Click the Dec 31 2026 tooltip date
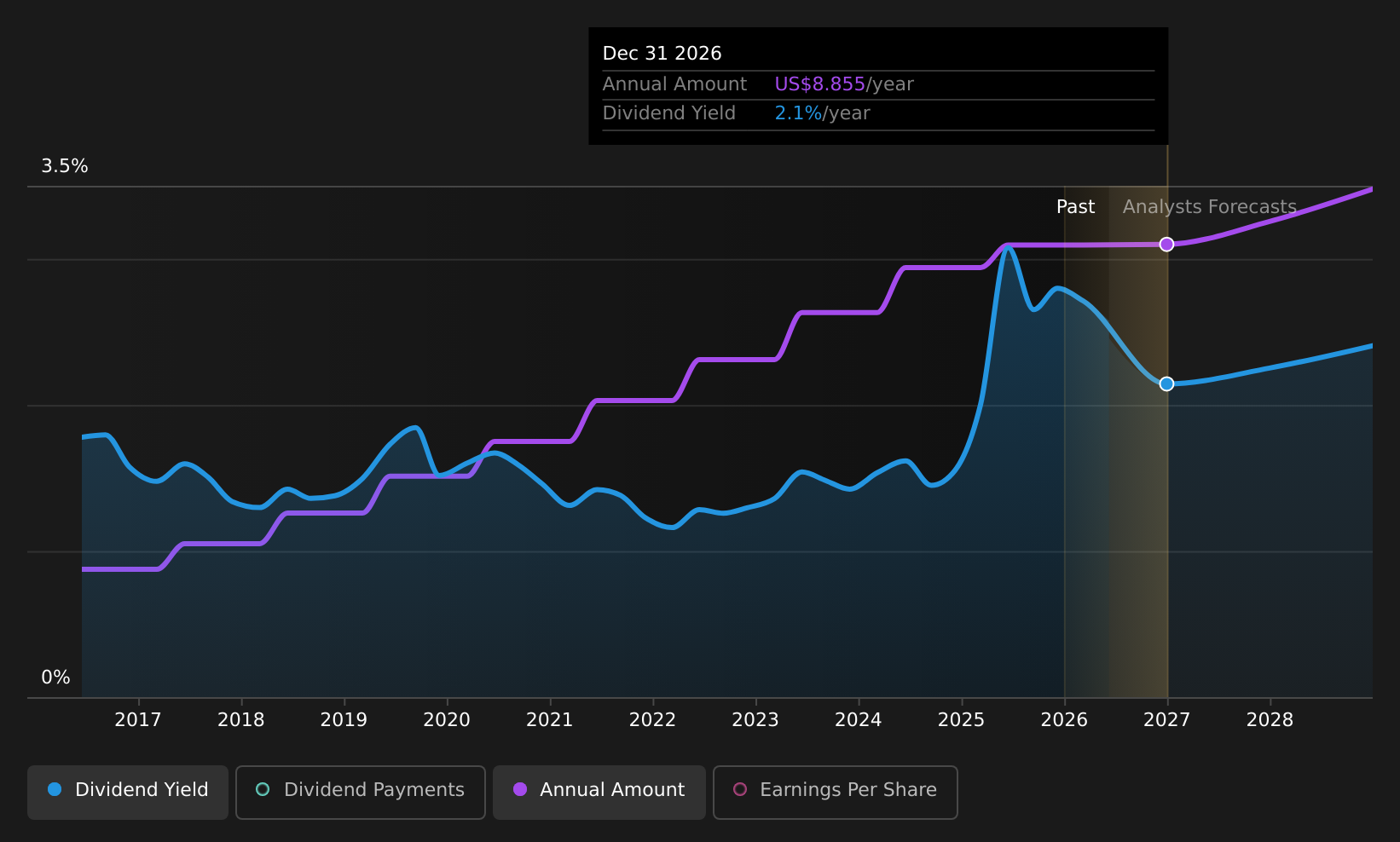This screenshot has width=1400, height=842. coord(662,54)
